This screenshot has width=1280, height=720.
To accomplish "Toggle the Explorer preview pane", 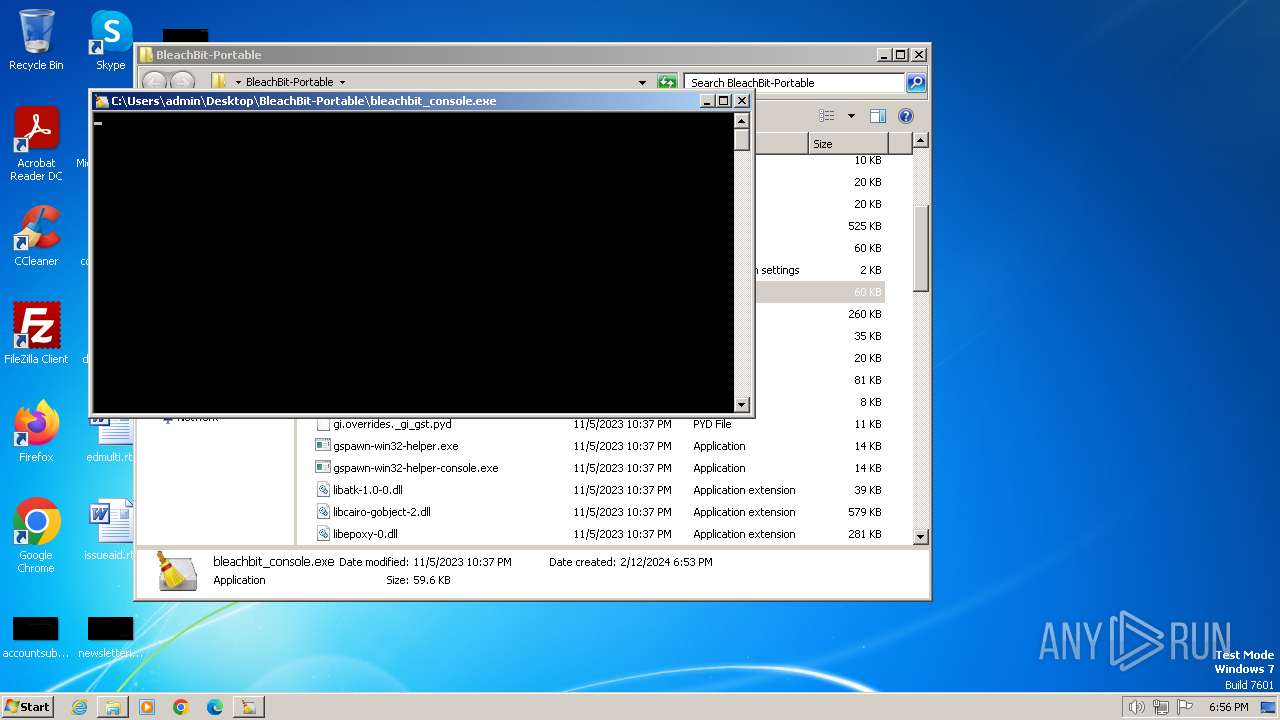I will point(877,116).
